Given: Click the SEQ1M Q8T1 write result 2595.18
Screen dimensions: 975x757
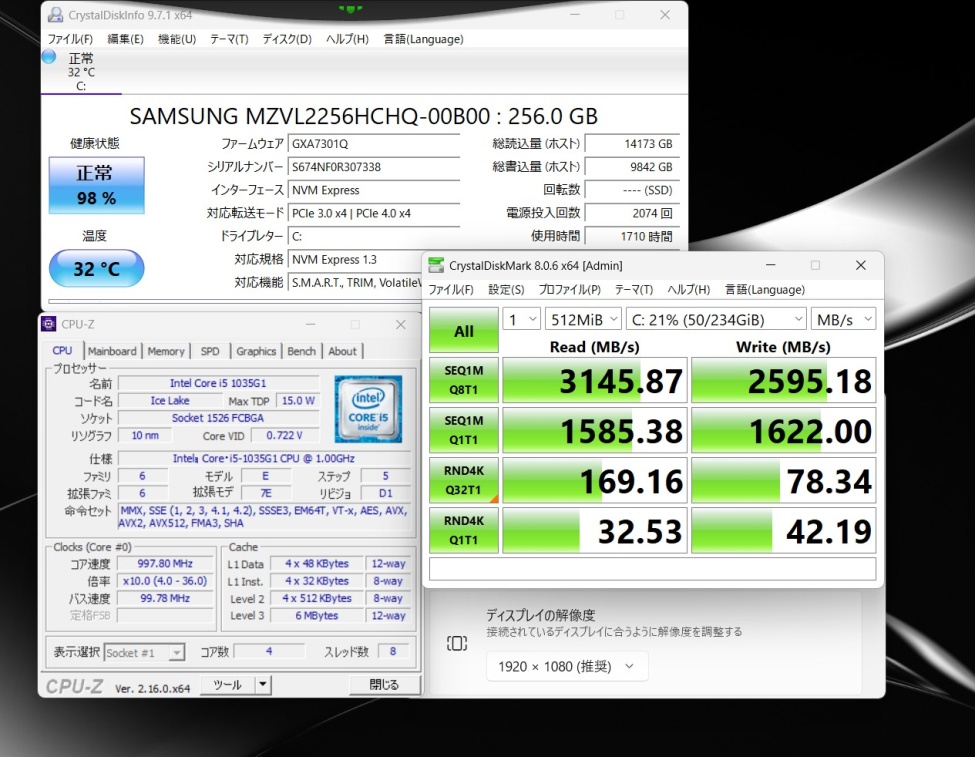Looking at the screenshot, I should 783,380.
